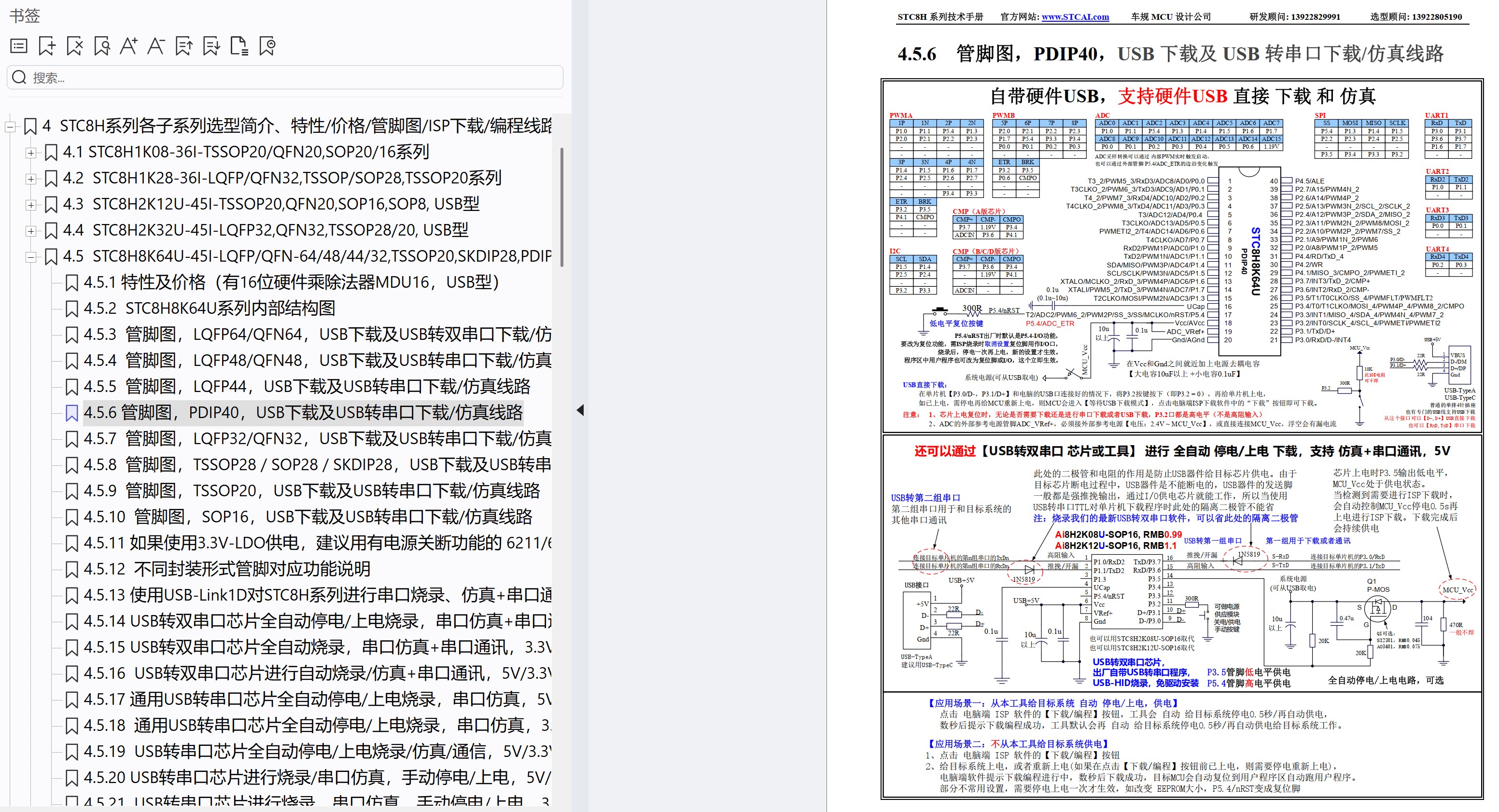The image size is (1499, 812).
Task: Click the 书签 panel title
Action: click(x=25, y=16)
